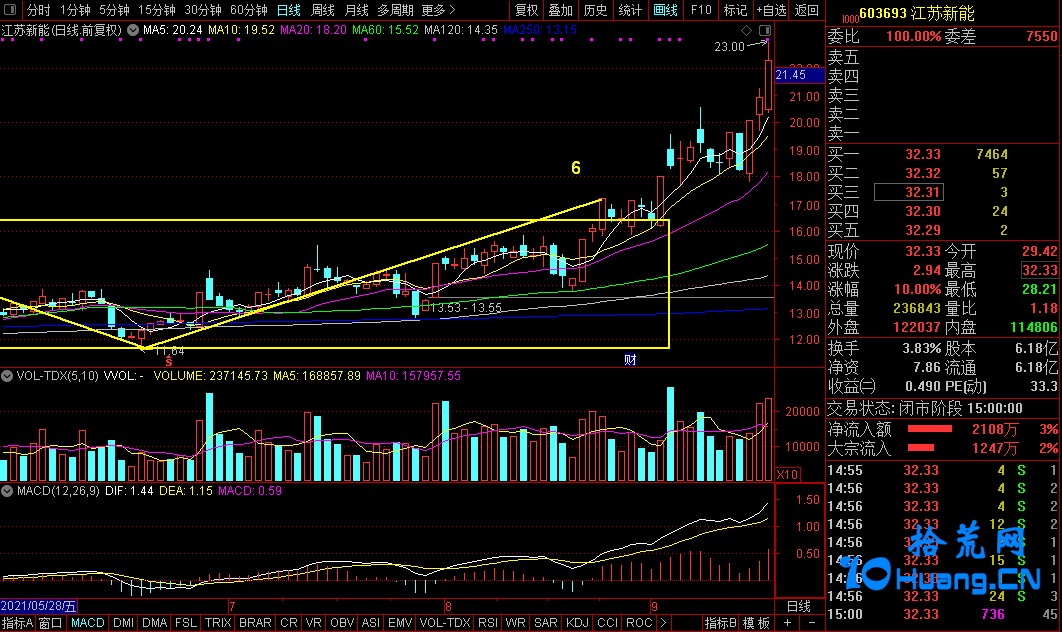Image resolution: width=1062 pixels, height=632 pixels.
Task: Select the BRAR indicator tab
Action: coord(255,623)
